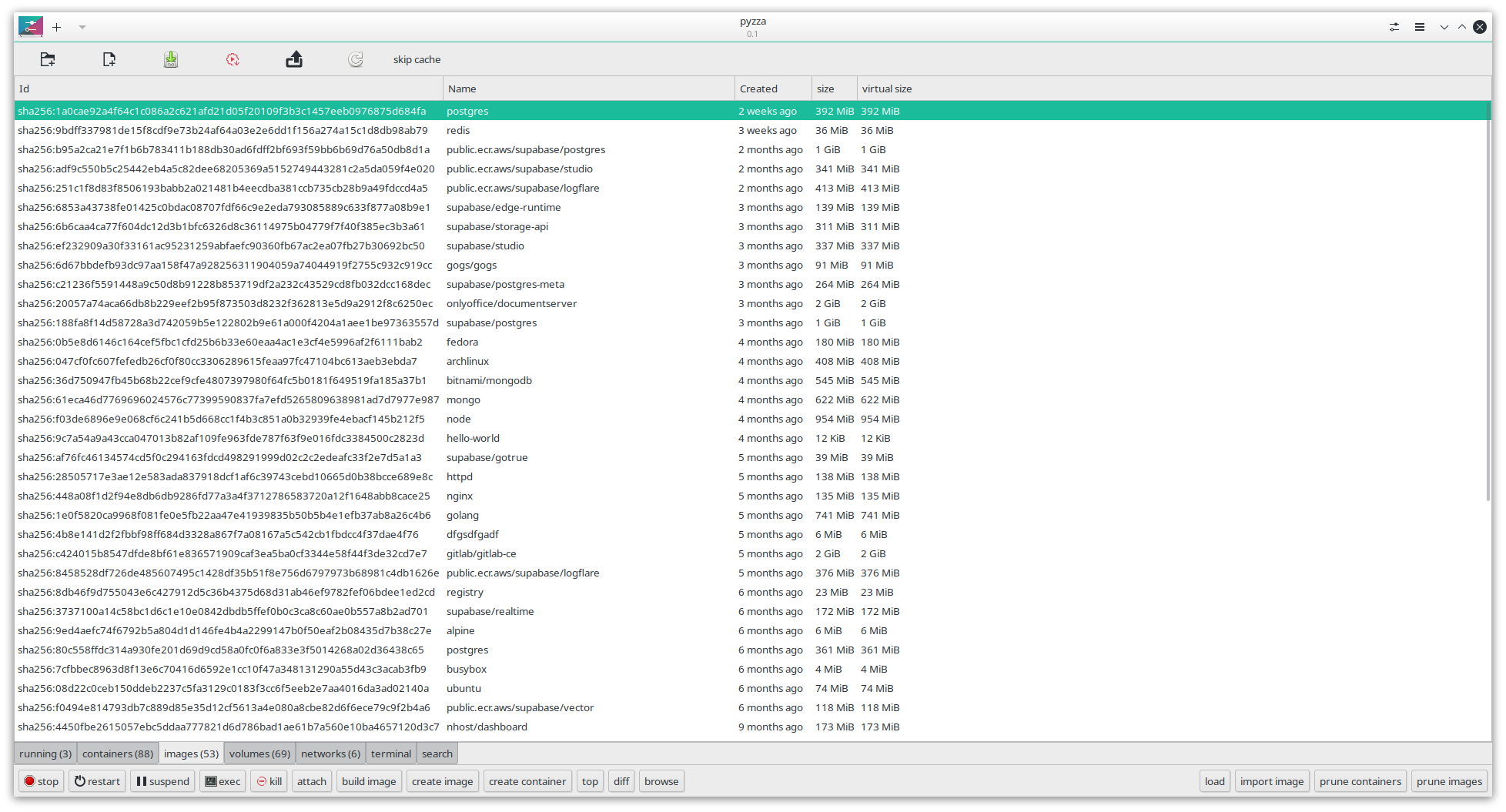Viewport: 1506px width, 812px height.
Task: Click the attach button
Action: tap(312, 781)
